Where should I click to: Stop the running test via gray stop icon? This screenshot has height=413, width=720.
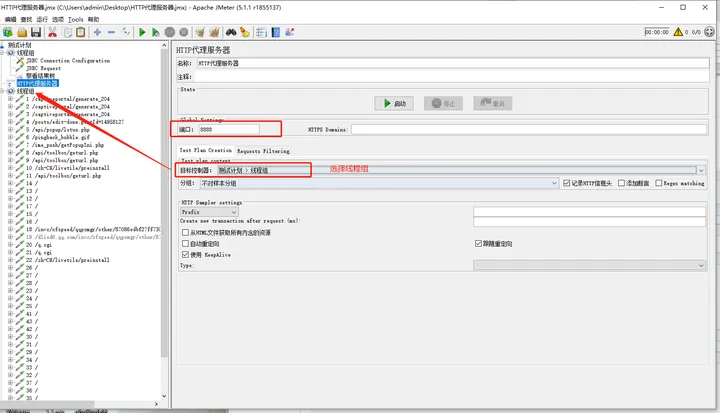170,32
